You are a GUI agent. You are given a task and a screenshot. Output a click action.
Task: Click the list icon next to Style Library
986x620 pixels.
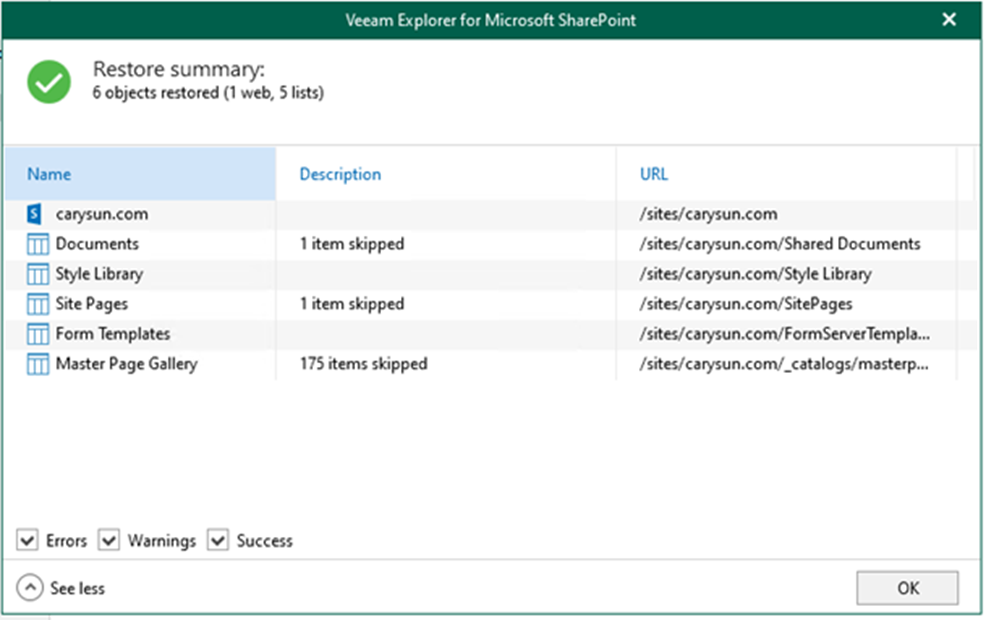37,274
